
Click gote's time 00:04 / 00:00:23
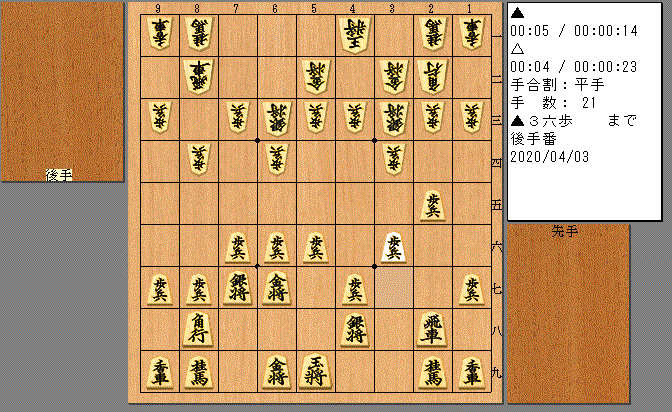tap(574, 67)
